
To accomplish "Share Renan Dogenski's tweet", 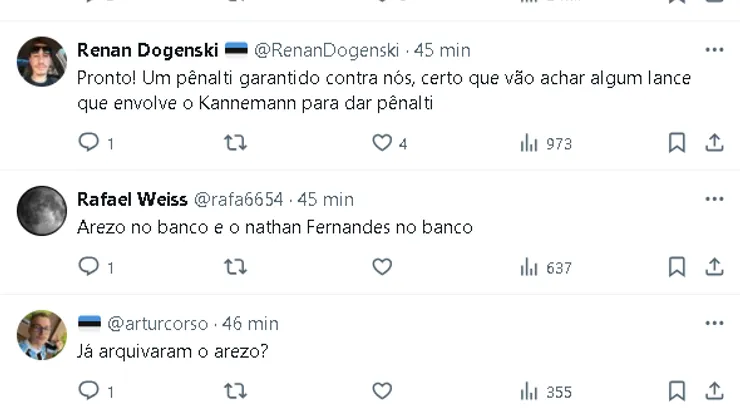I will click(x=714, y=143).
